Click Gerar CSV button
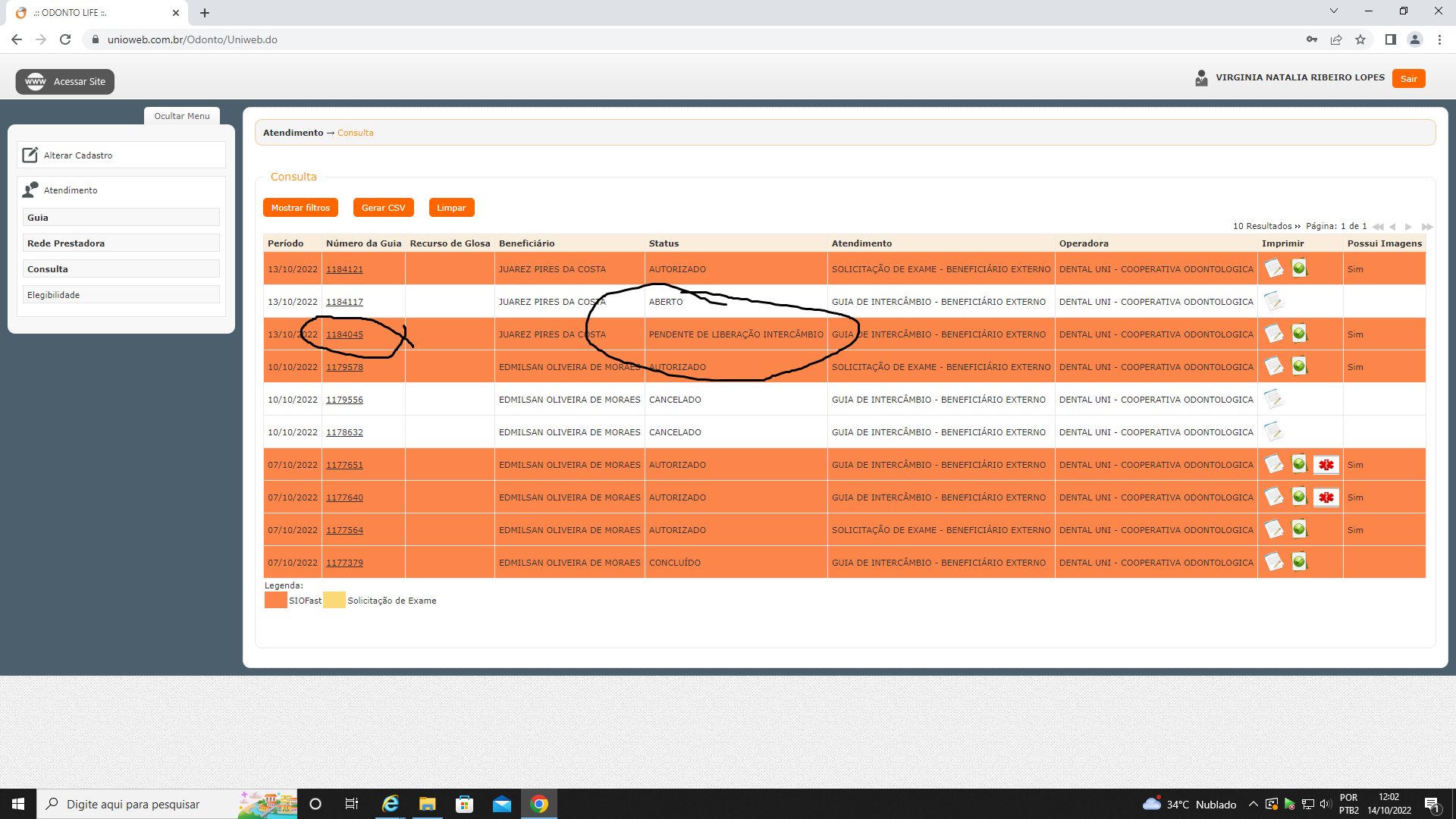This screenshot has width=1456, height=819. click(383, 208)
